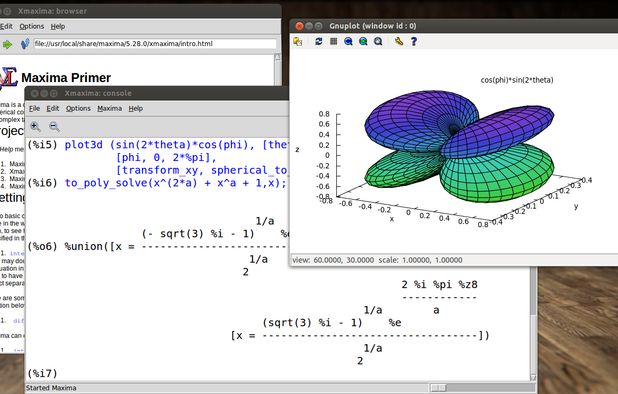
Task: Open the Help menu in Xmaxima browser
Action: click(x=58, y=26)
